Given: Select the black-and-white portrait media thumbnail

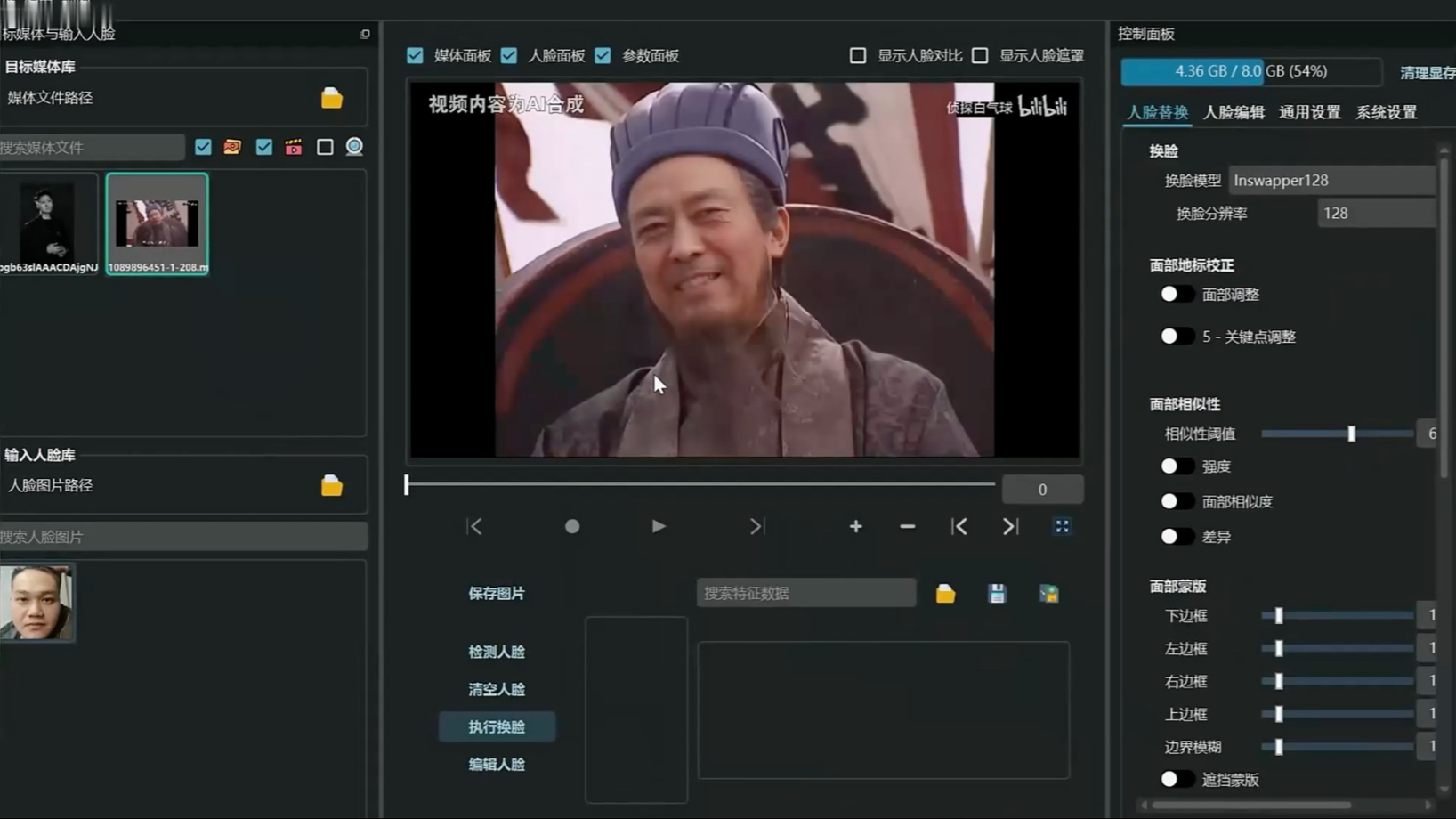Looking at the screenshot, I should pos(48,223).
